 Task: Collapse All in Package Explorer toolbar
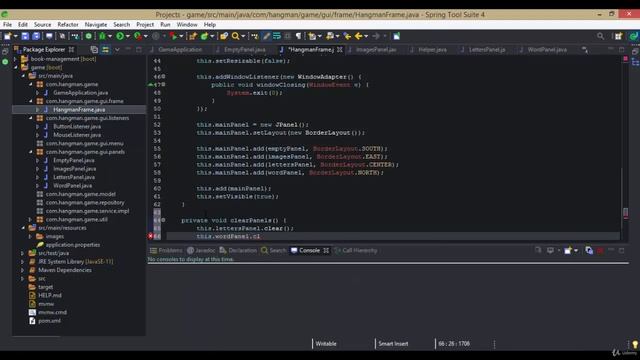pyautogui.click(x=94, y=50)
